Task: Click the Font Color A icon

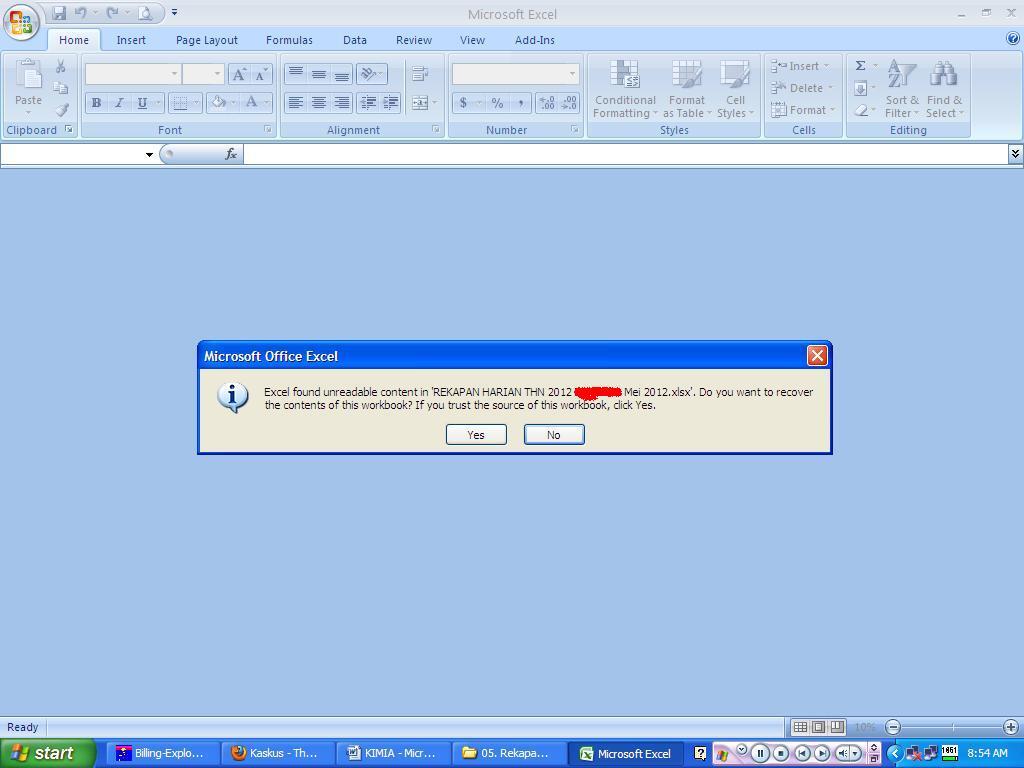Action: [x=251, y=103]
